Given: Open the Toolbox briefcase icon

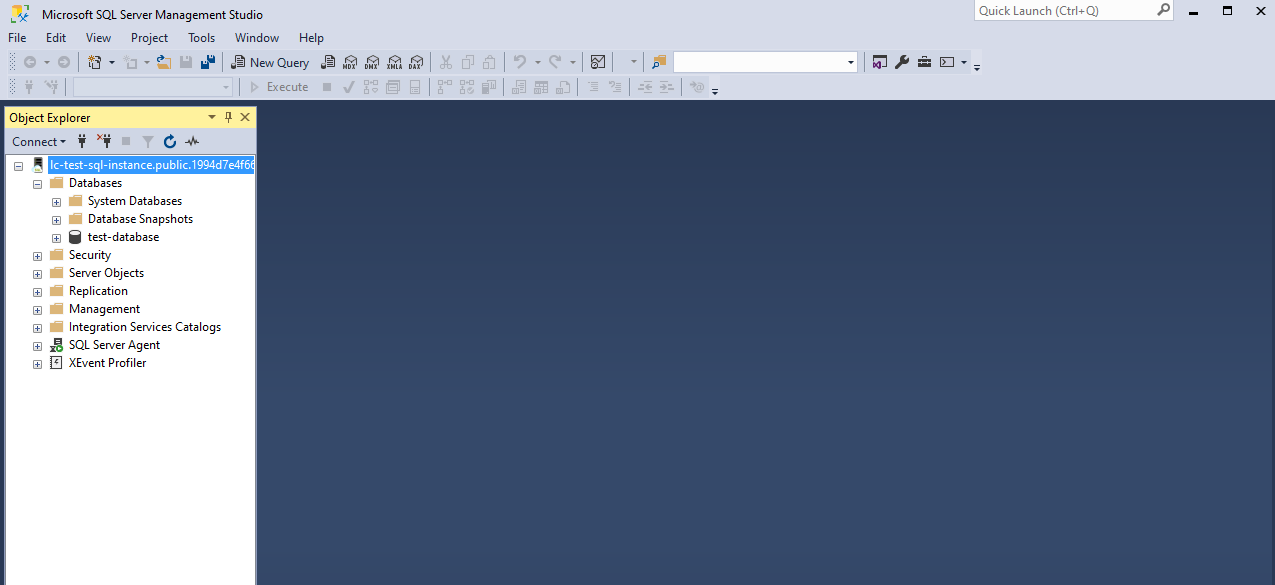Looking at the screenshot, I should click(924, 62).
